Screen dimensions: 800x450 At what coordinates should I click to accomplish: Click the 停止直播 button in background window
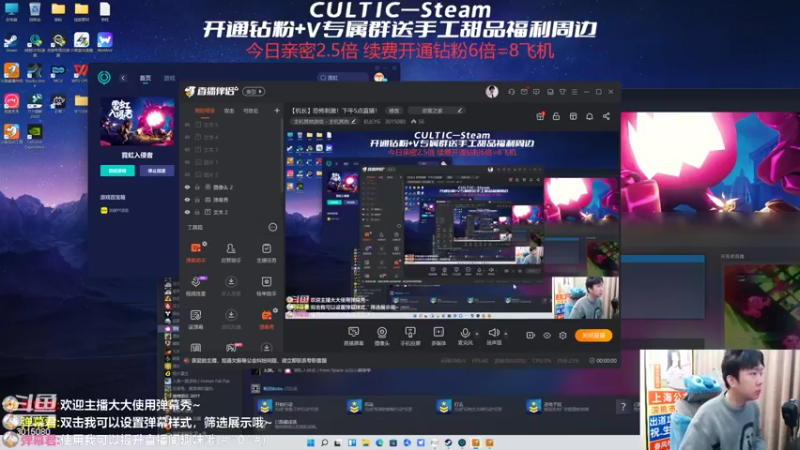pyautogui.click(x=157, y=170)
